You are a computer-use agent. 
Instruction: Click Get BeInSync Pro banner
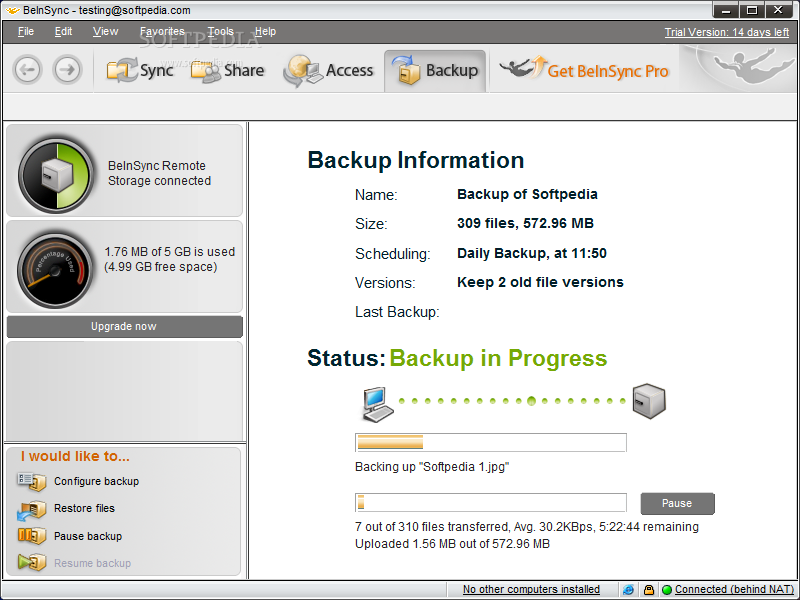tap(584, 70)
